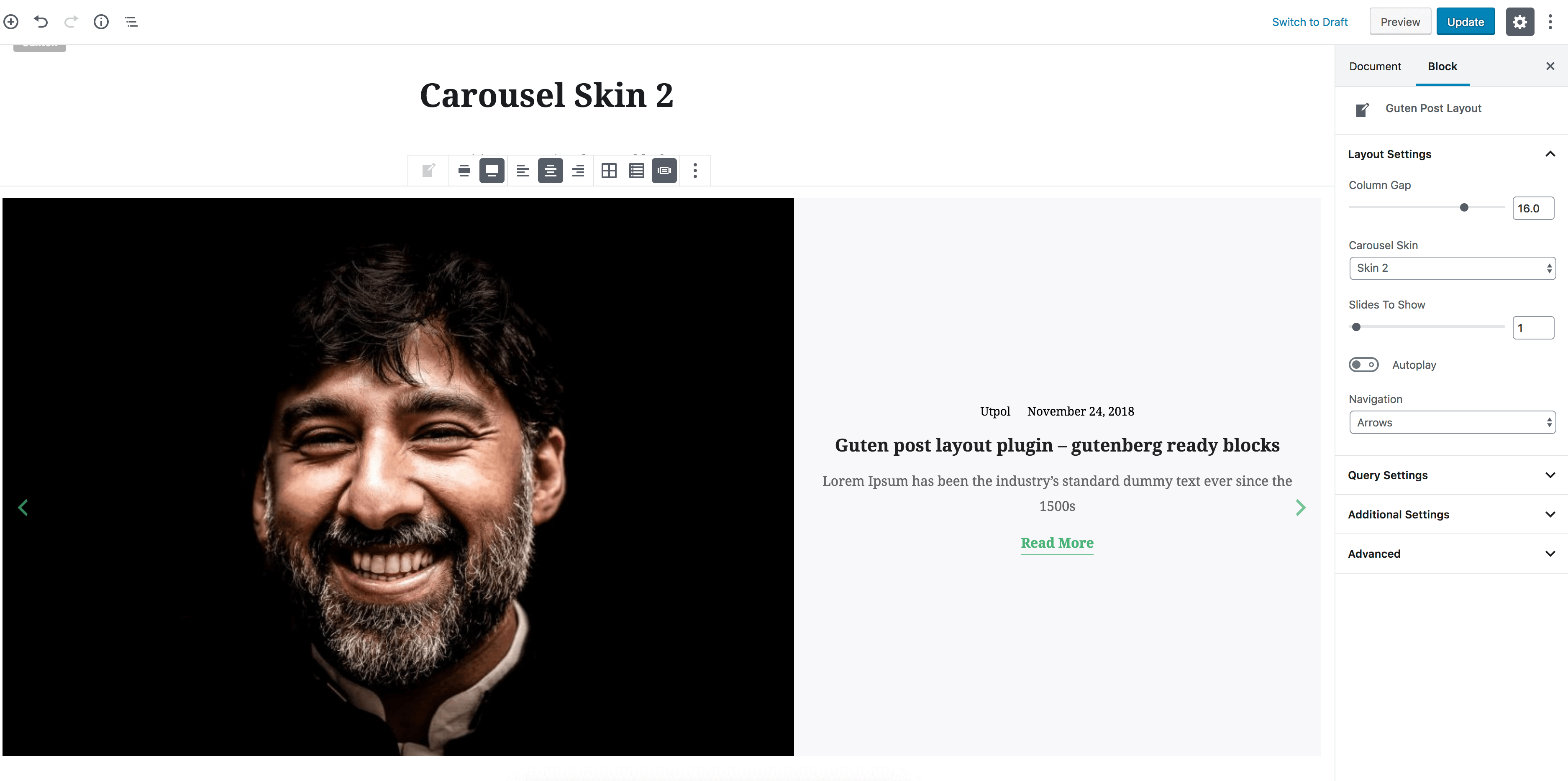This screenshot has width=1568, height=781.
Task: Expand the Additional Settings panel
Action: 1451,515
